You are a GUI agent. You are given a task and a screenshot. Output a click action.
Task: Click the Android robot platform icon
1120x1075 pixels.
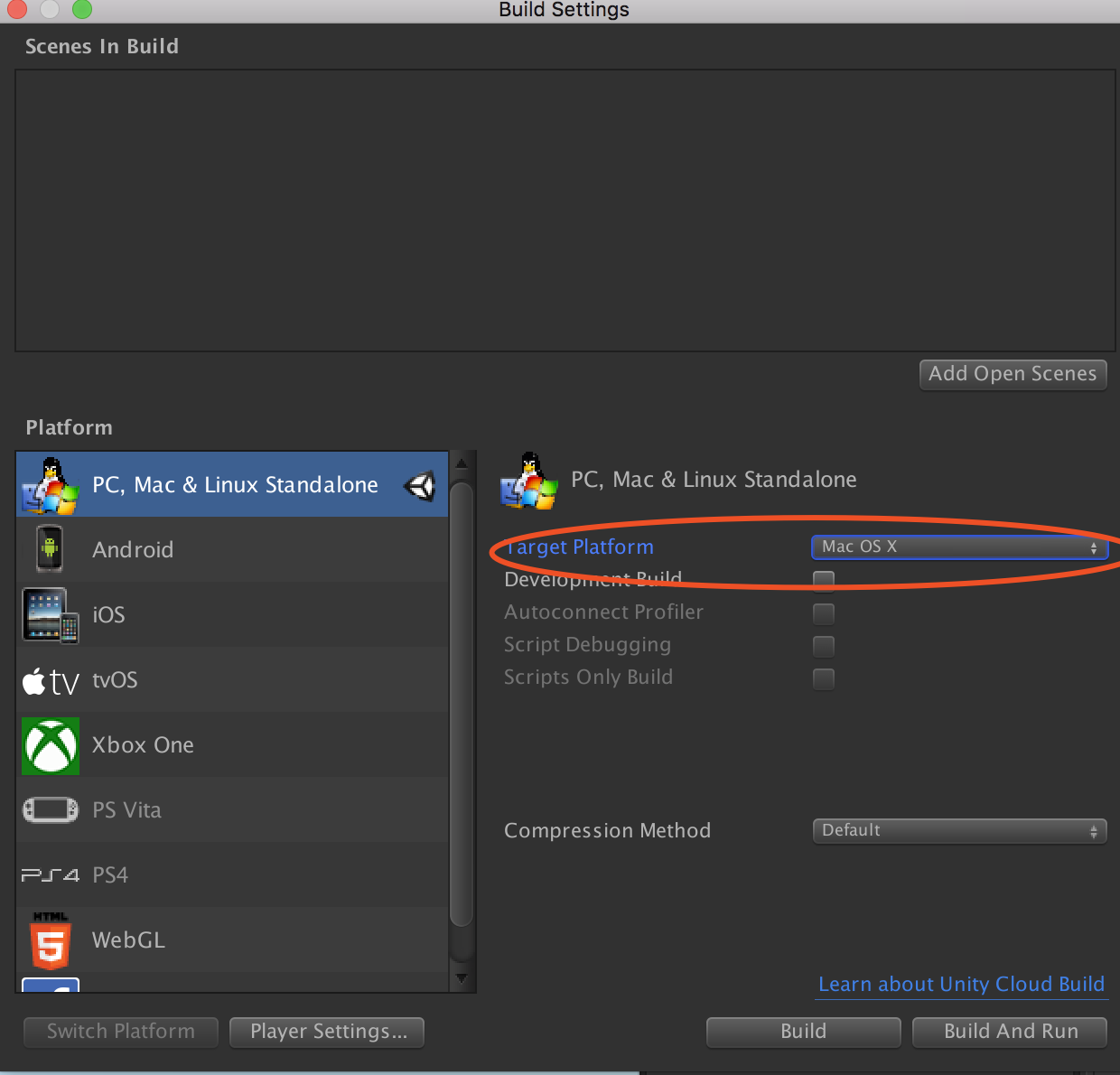(x=50, y=549)
